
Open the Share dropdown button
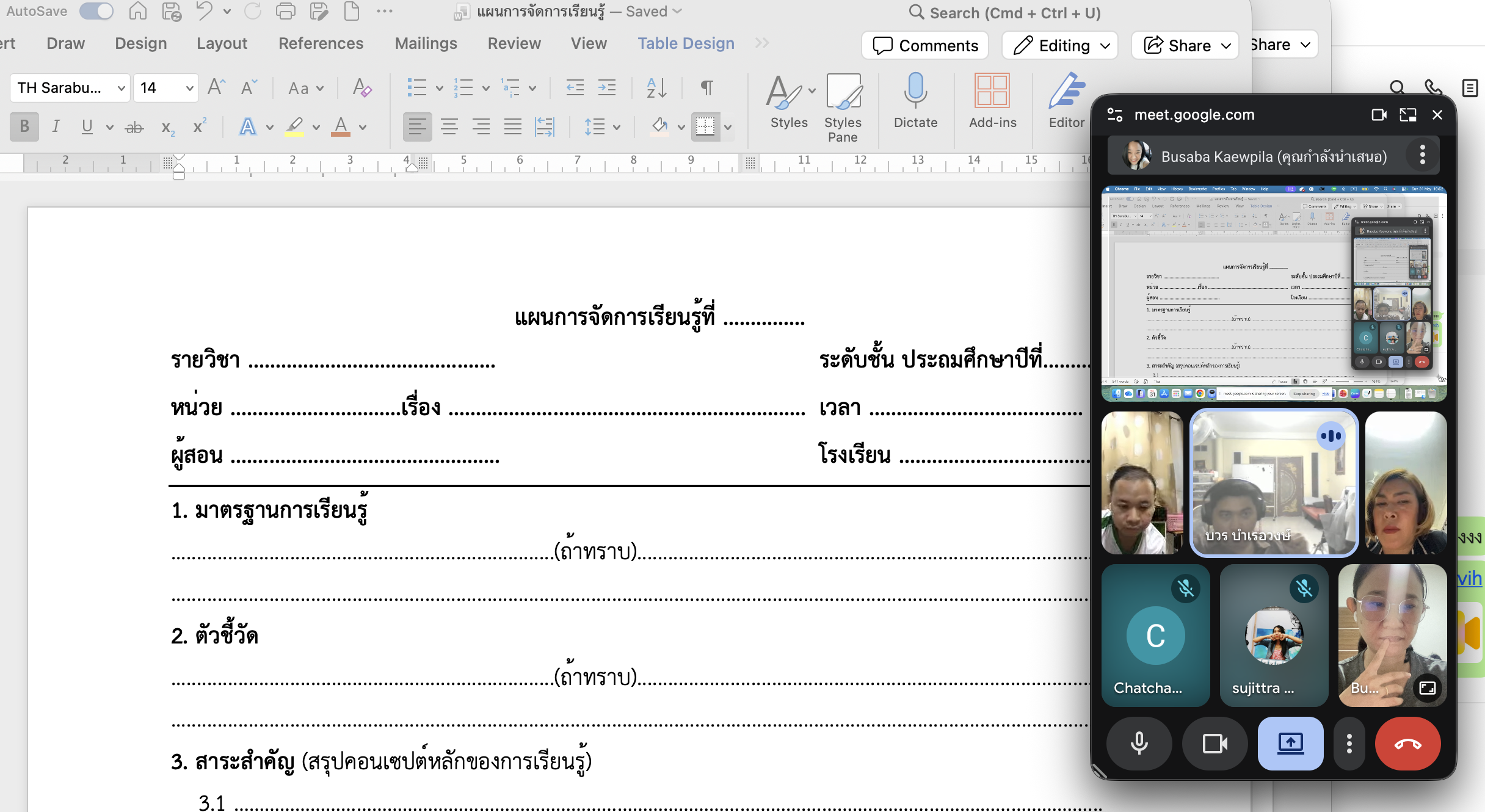[1185, 45]
